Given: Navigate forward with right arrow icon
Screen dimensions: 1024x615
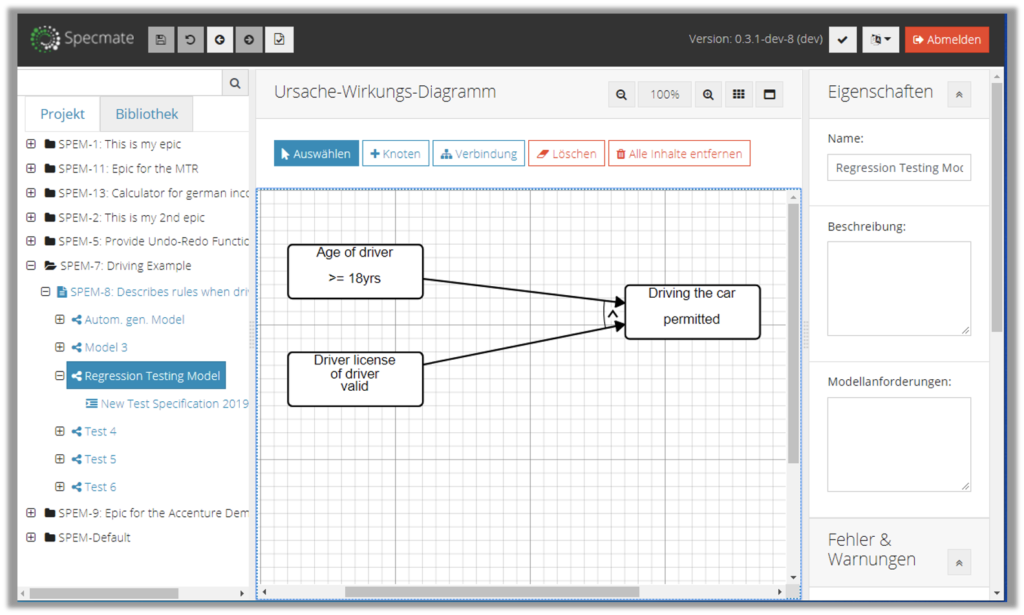Looking at the screenshot, I should (x=249, y=39).
